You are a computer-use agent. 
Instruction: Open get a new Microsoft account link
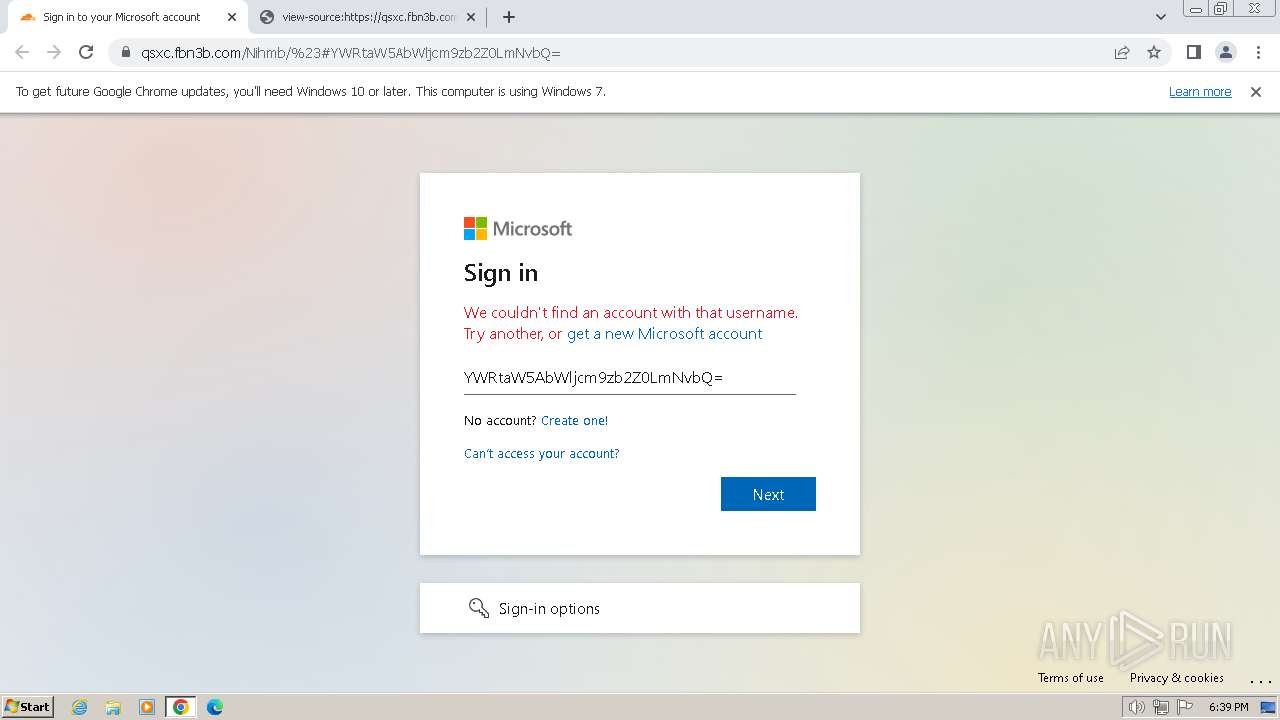pyautogui.click(x=664, y=334)
